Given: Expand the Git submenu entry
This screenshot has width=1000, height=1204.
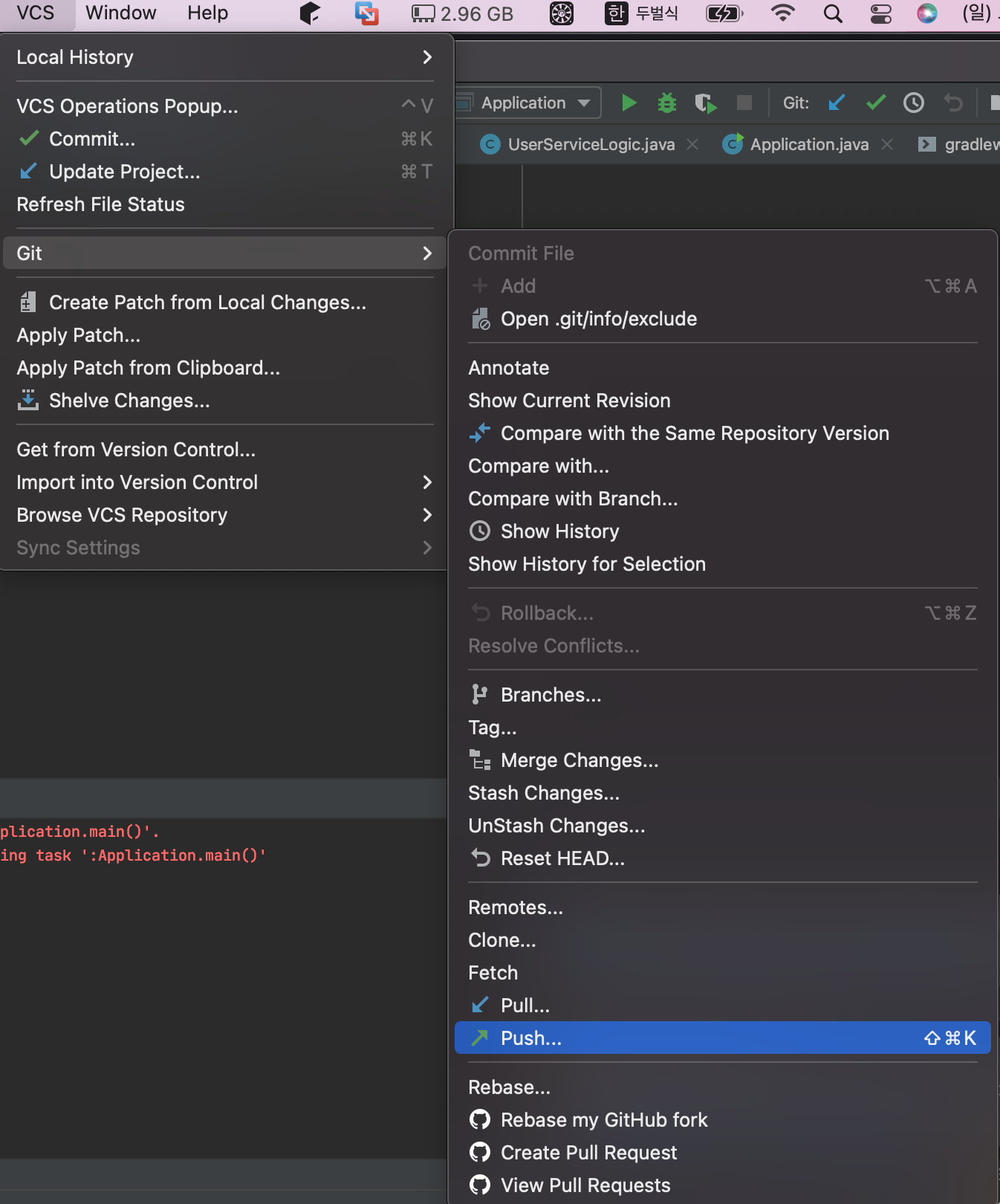Looking at the screenshot, I should tap(224, 253).
